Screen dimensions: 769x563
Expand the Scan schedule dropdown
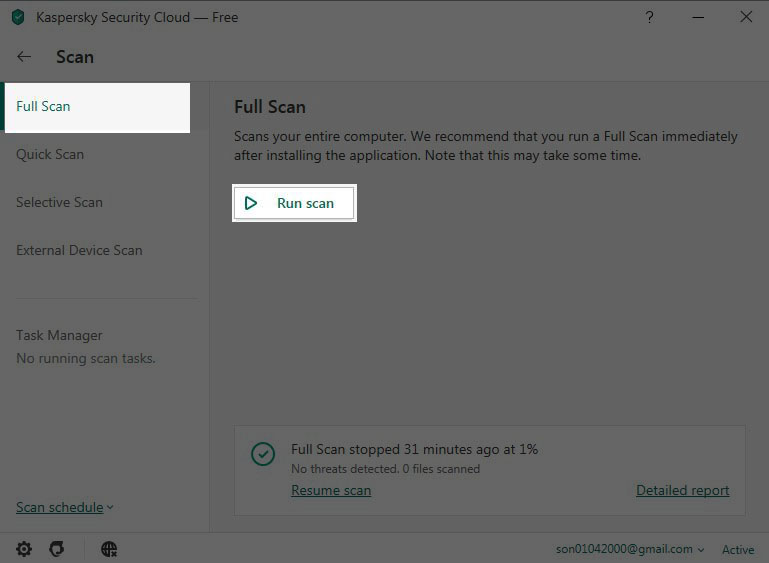pyautogui.click(x=65, y=508)
